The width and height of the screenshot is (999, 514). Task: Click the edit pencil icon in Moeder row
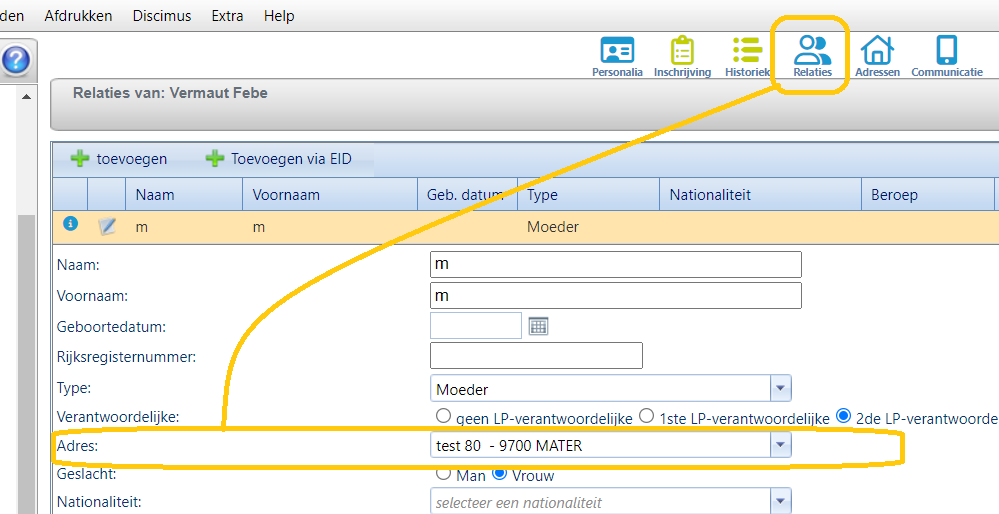pos(107,227)
